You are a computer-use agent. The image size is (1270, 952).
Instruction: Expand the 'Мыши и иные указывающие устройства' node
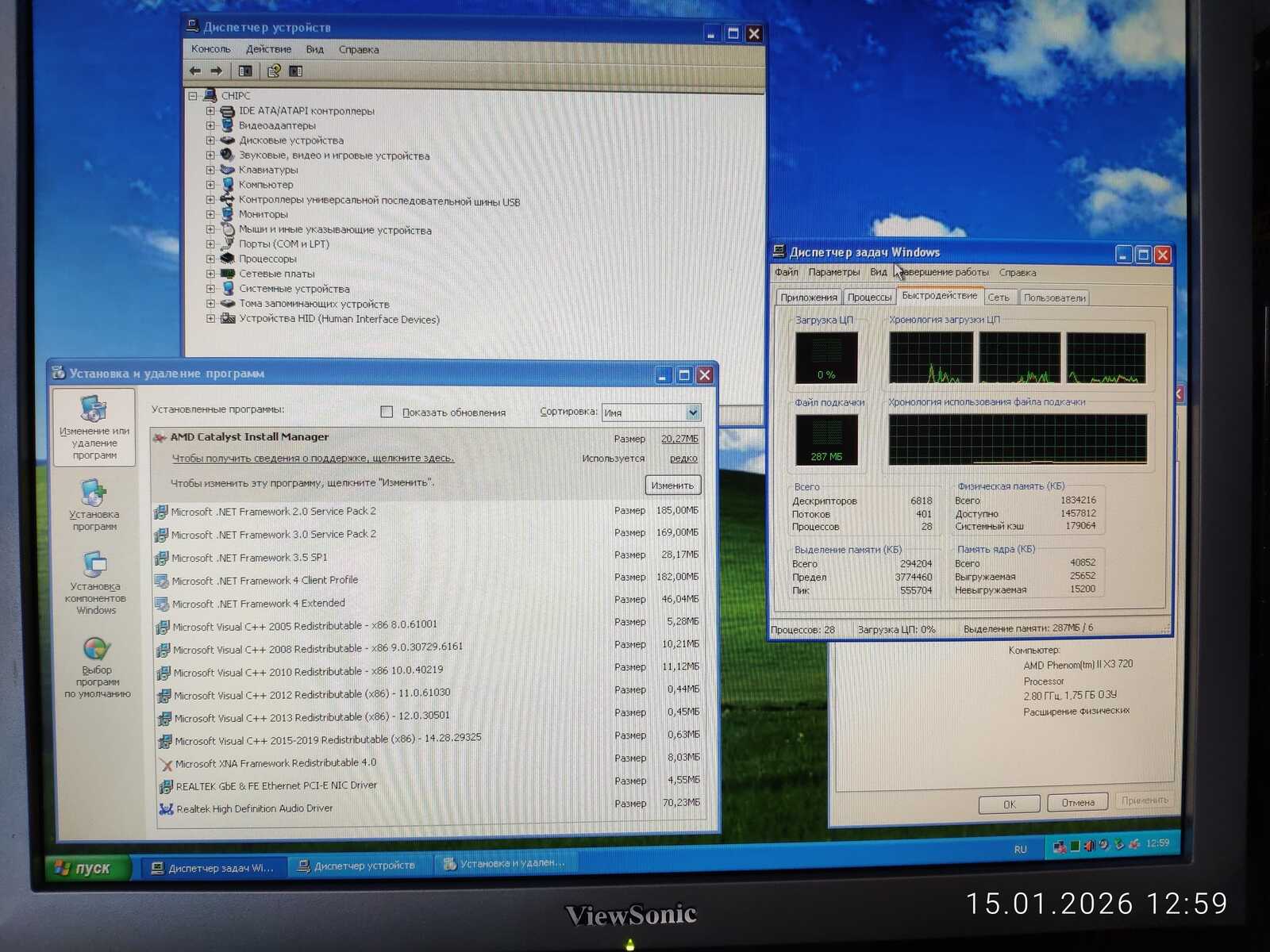click(x=210, y=229)
